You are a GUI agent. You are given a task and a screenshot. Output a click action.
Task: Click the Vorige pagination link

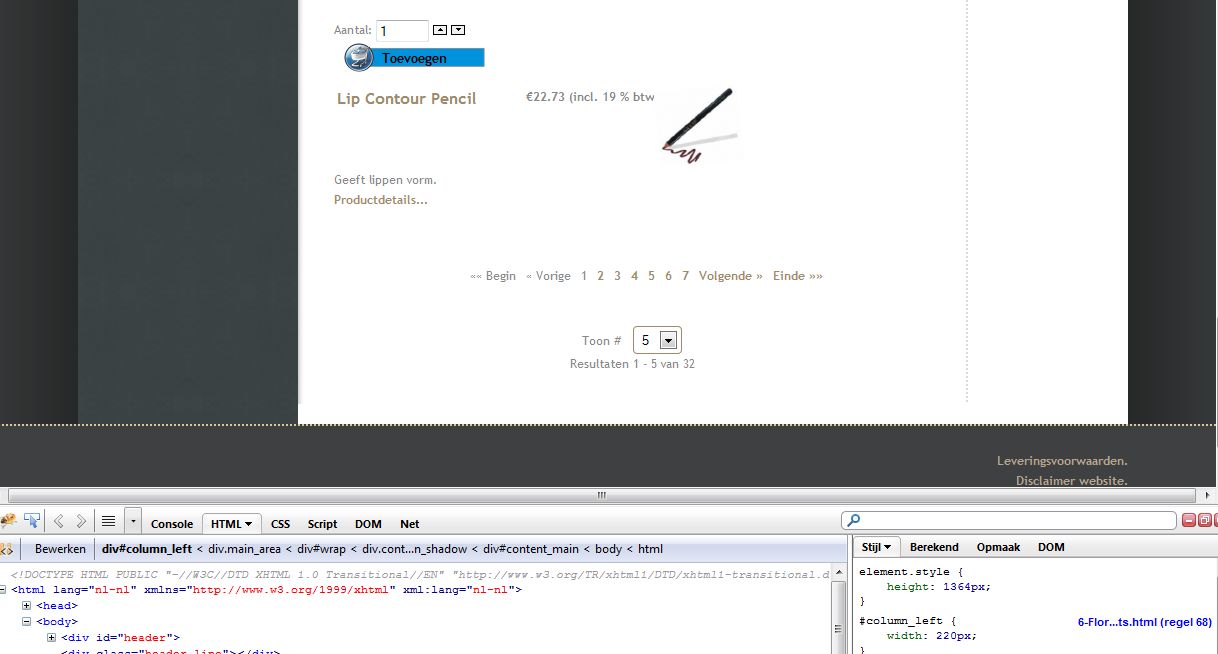pos(548,276)
